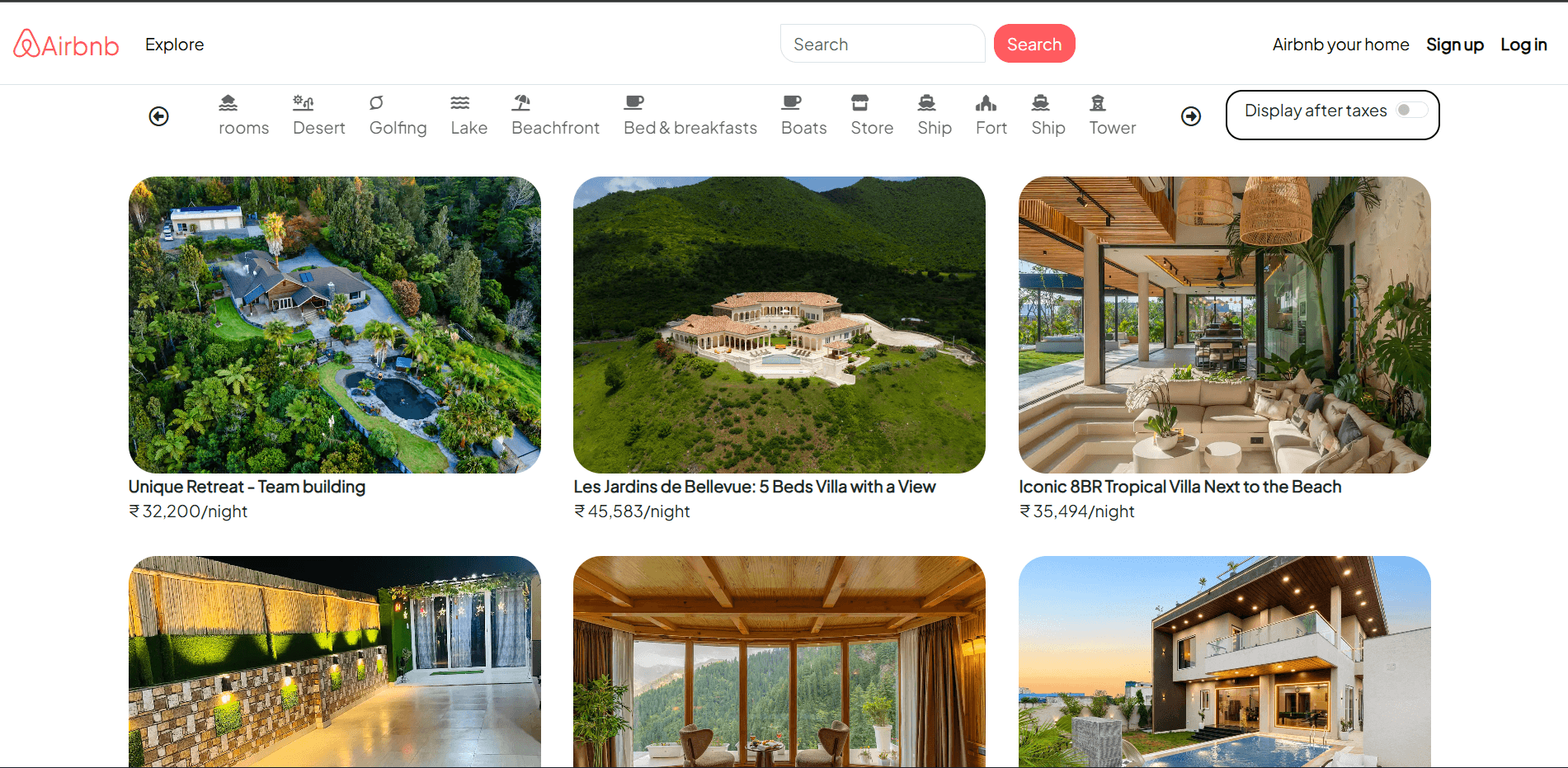Screen dimensions: 1568x768
Task: Click the Airbnb logo
Action: click(x=66, y=45)
